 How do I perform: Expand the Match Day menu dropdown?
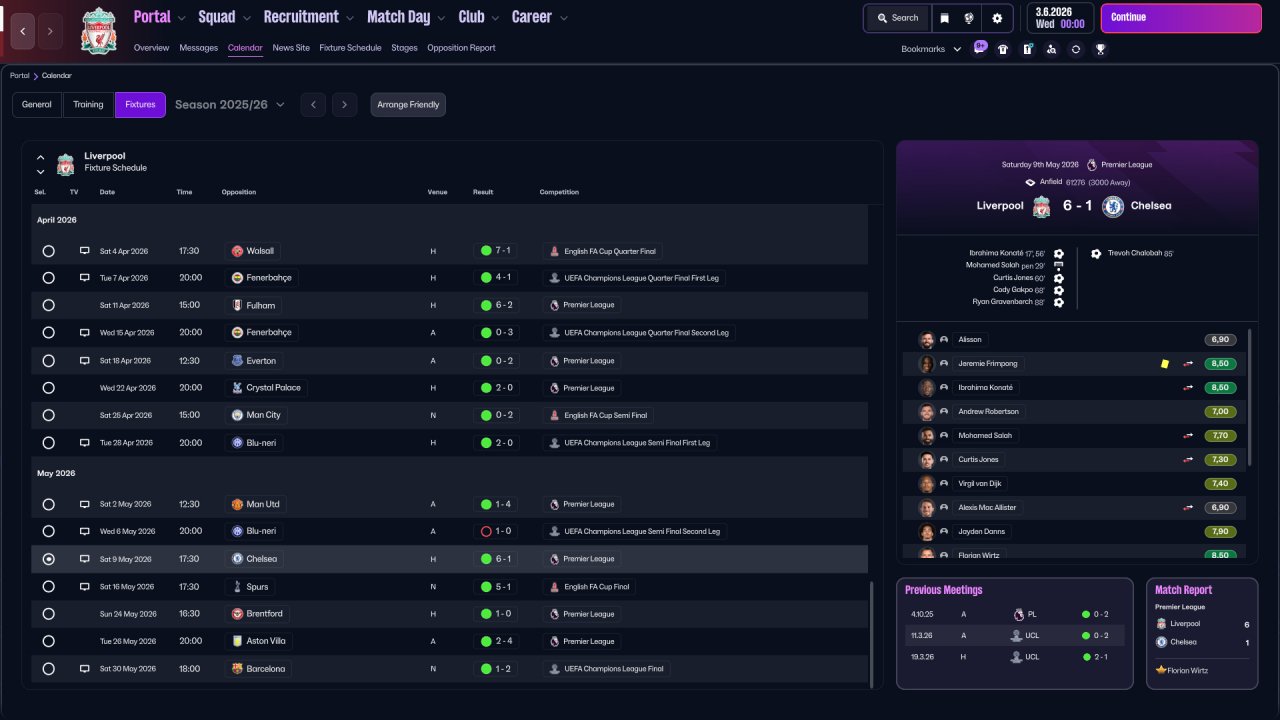coord(440,18)
